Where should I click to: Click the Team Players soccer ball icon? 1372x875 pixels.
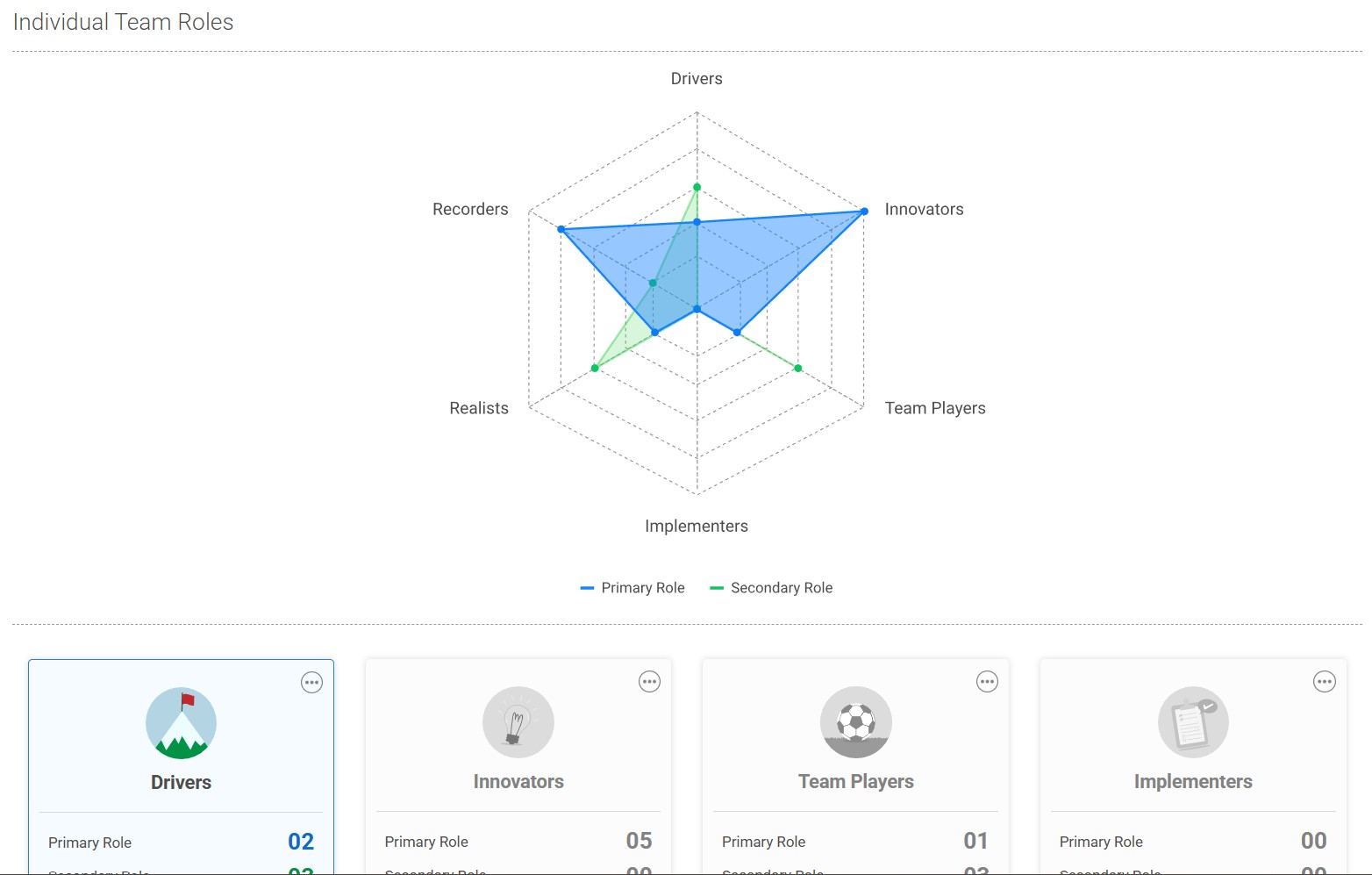856,722
